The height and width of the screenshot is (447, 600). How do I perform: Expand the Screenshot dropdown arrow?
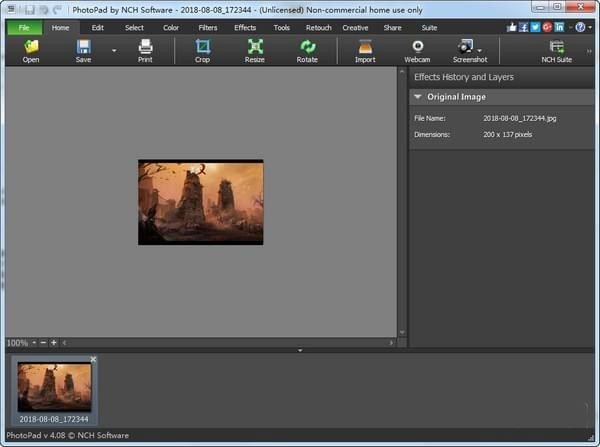pos(480,49)
